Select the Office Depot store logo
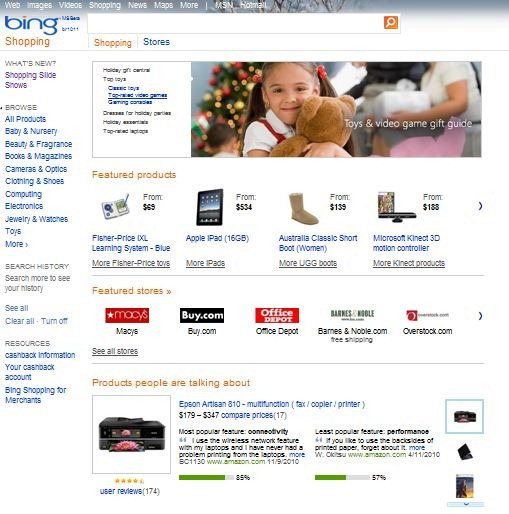 [277, 315]
